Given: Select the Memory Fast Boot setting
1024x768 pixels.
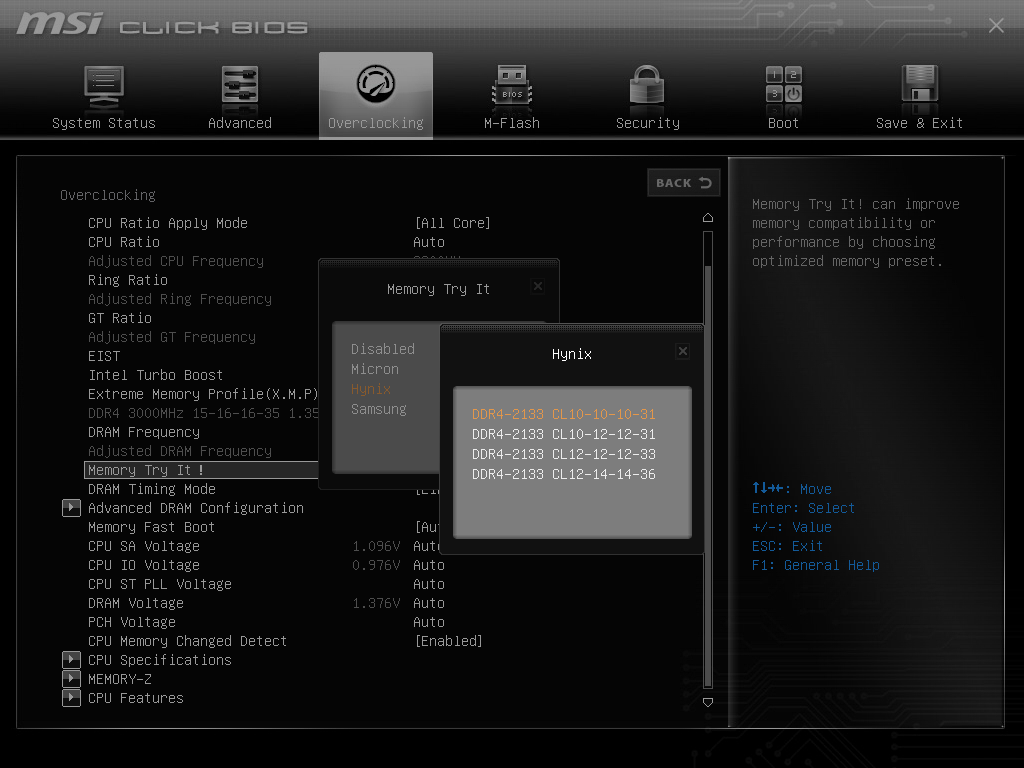Looking at the screenshot, I should tap(152, 527).
